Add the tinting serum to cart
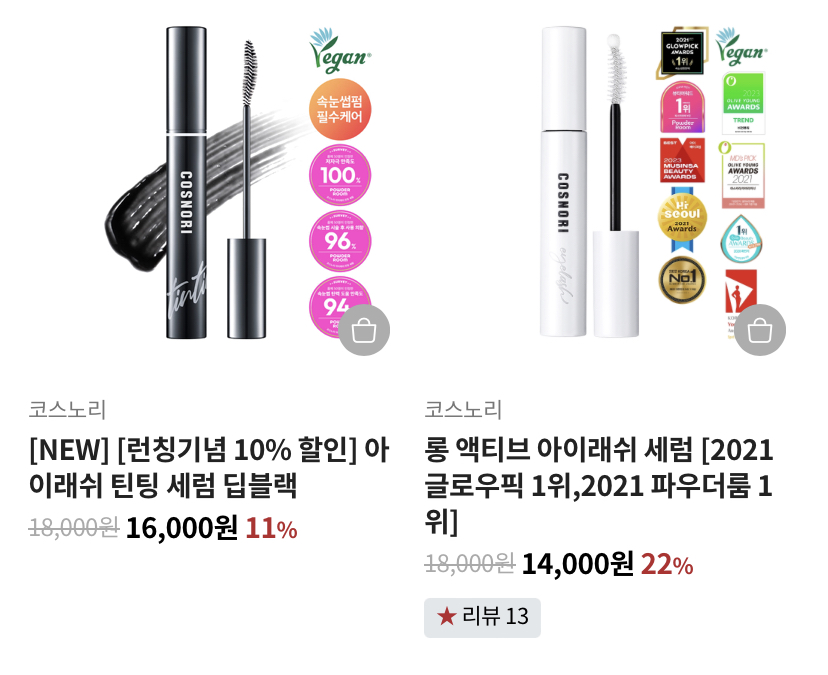The width and height of the screenshot is (828, 675). click(x=364, y=330)
